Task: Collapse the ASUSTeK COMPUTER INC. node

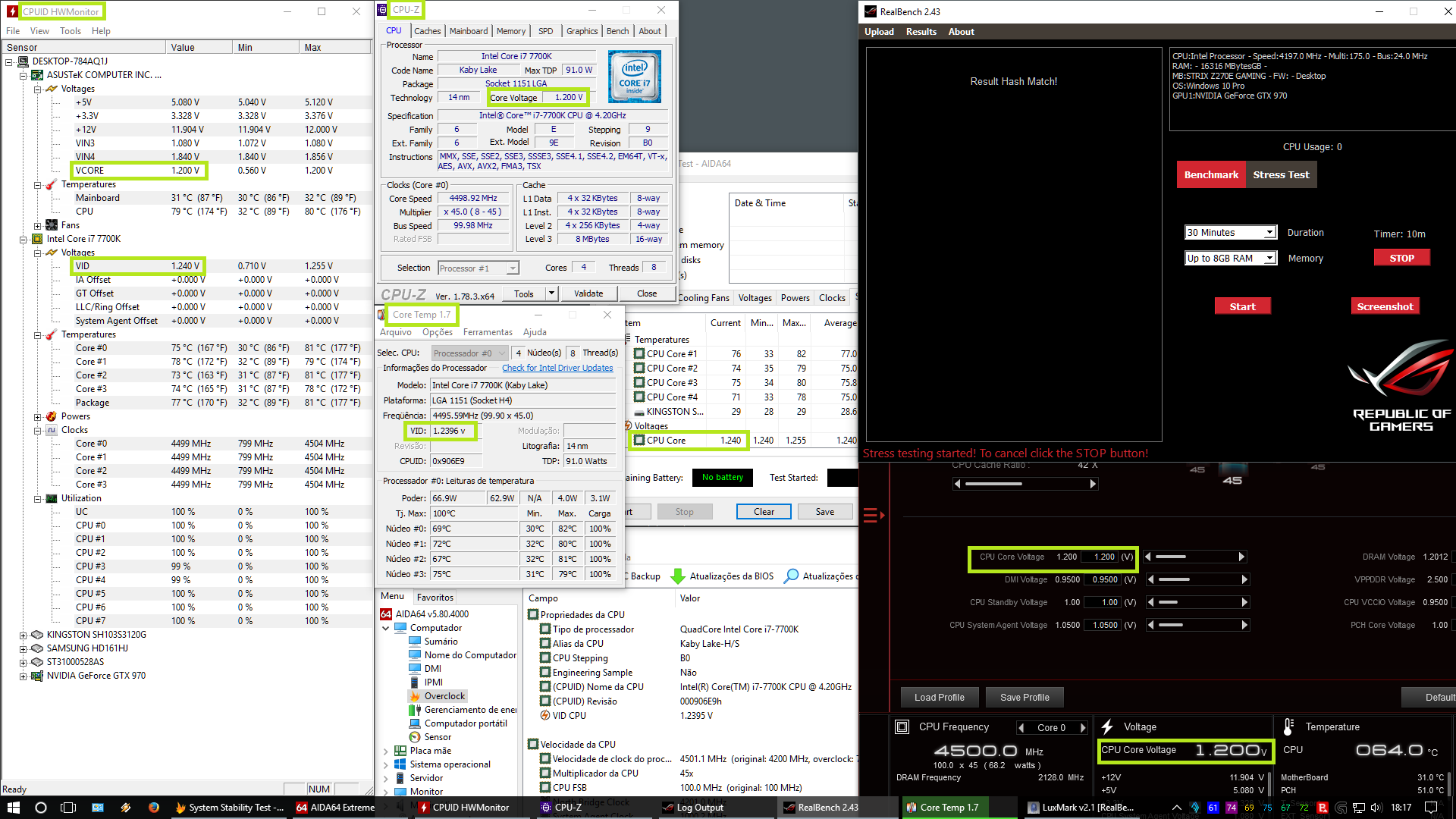Action: coord(23,75)
